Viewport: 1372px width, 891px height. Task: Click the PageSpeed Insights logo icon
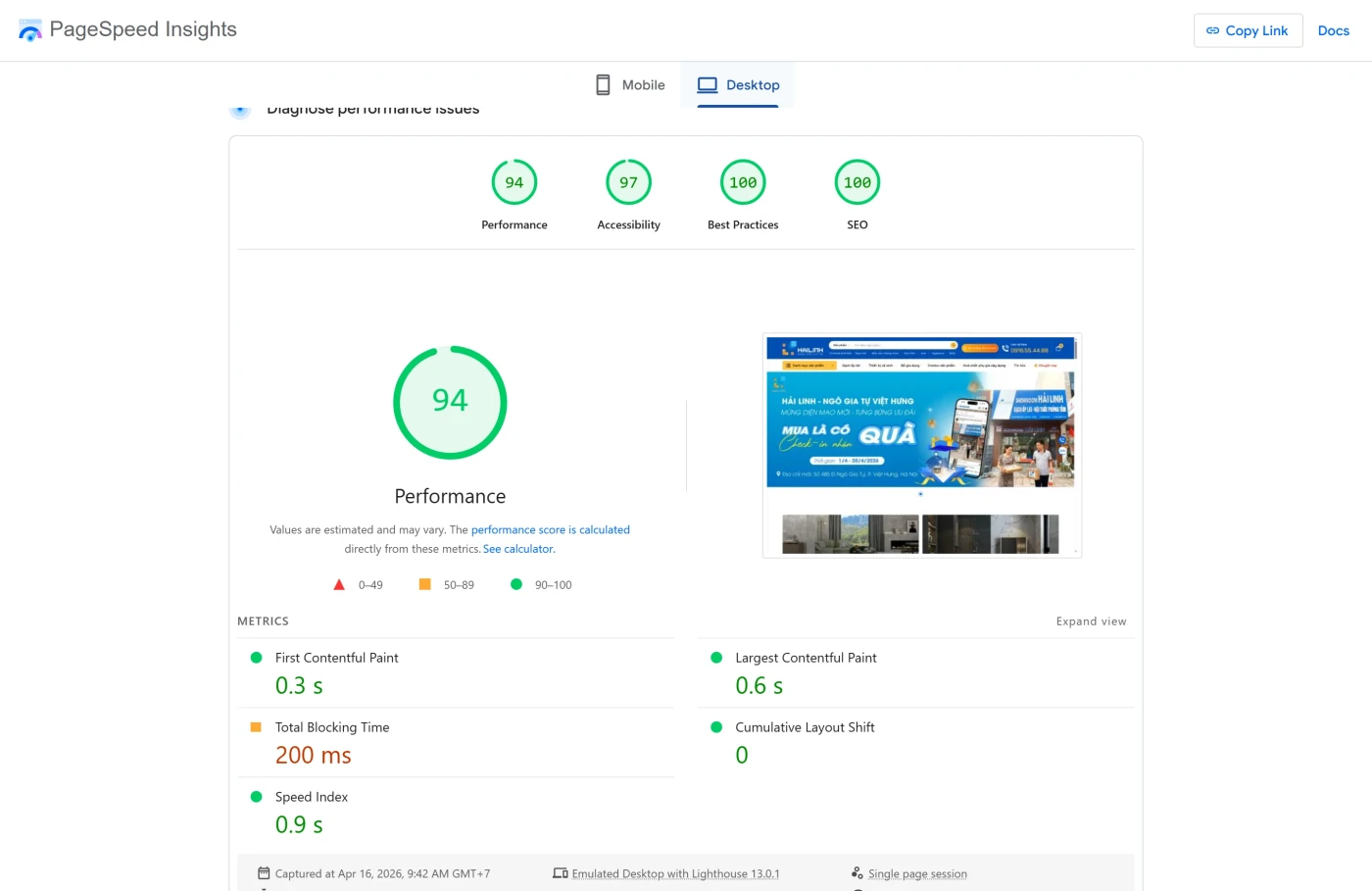pos(30,30)
